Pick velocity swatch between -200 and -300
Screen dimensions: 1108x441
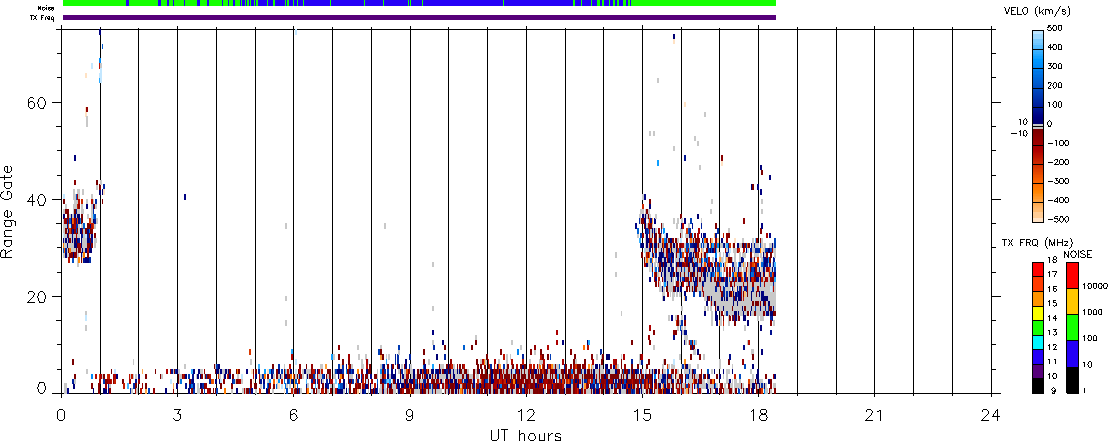[x=1037, y=172]
